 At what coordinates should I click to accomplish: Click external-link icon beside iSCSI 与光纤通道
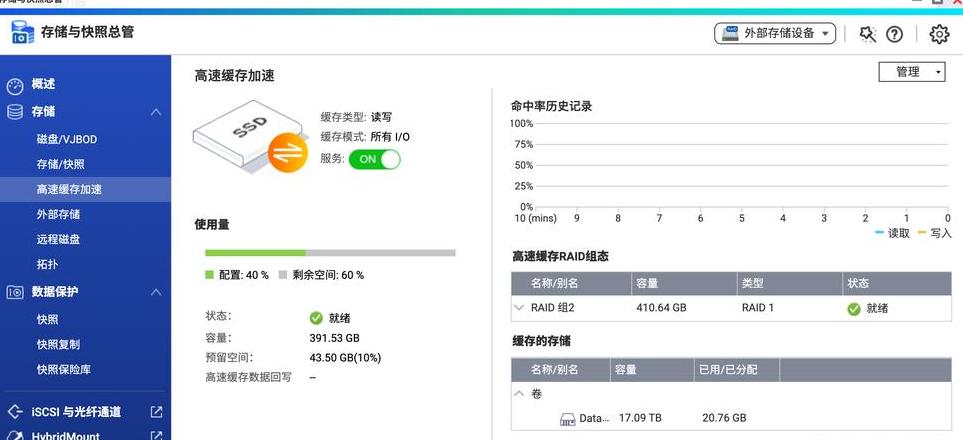[x=157, y=412]
